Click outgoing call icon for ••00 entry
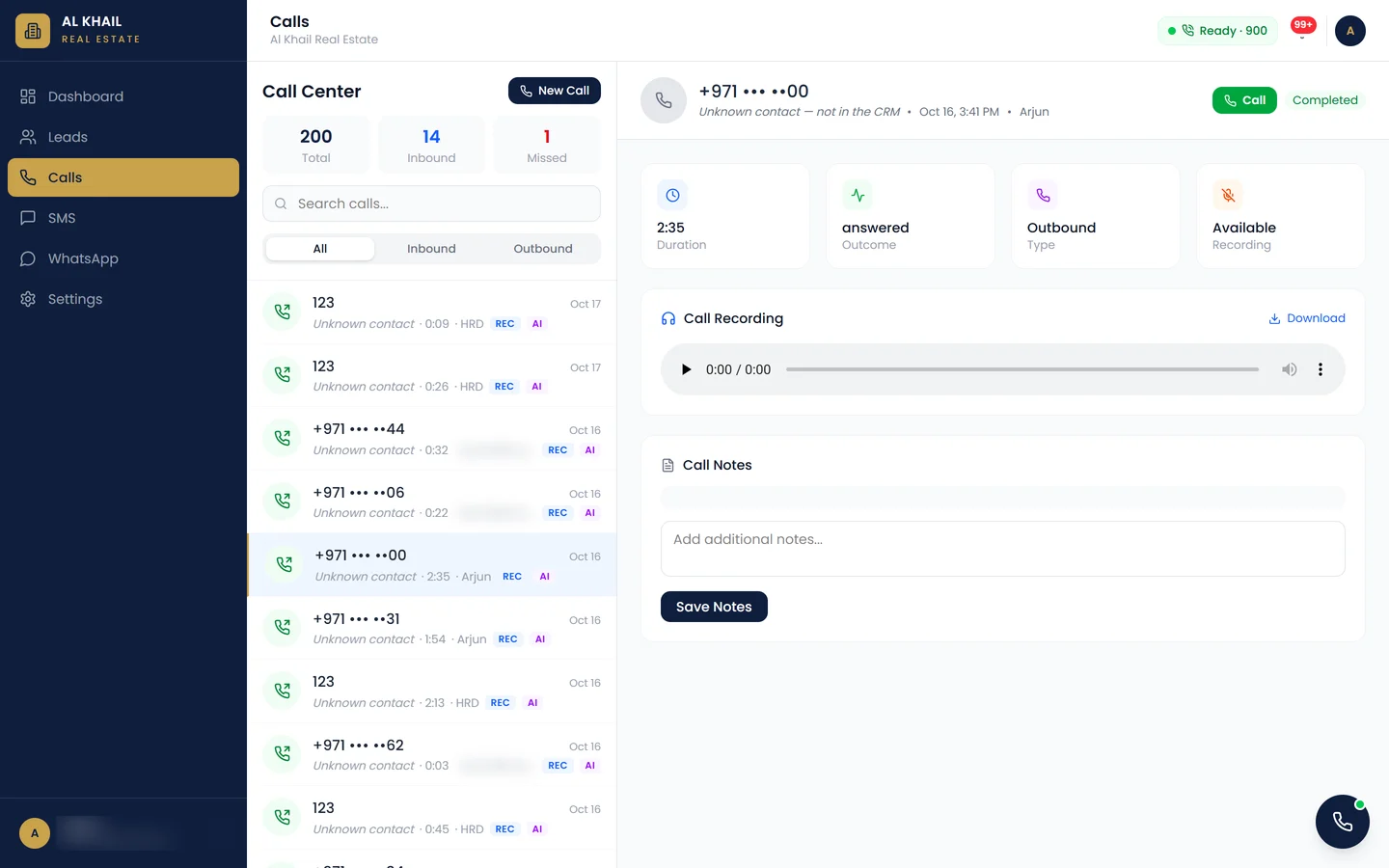 [x=285, y=565]
